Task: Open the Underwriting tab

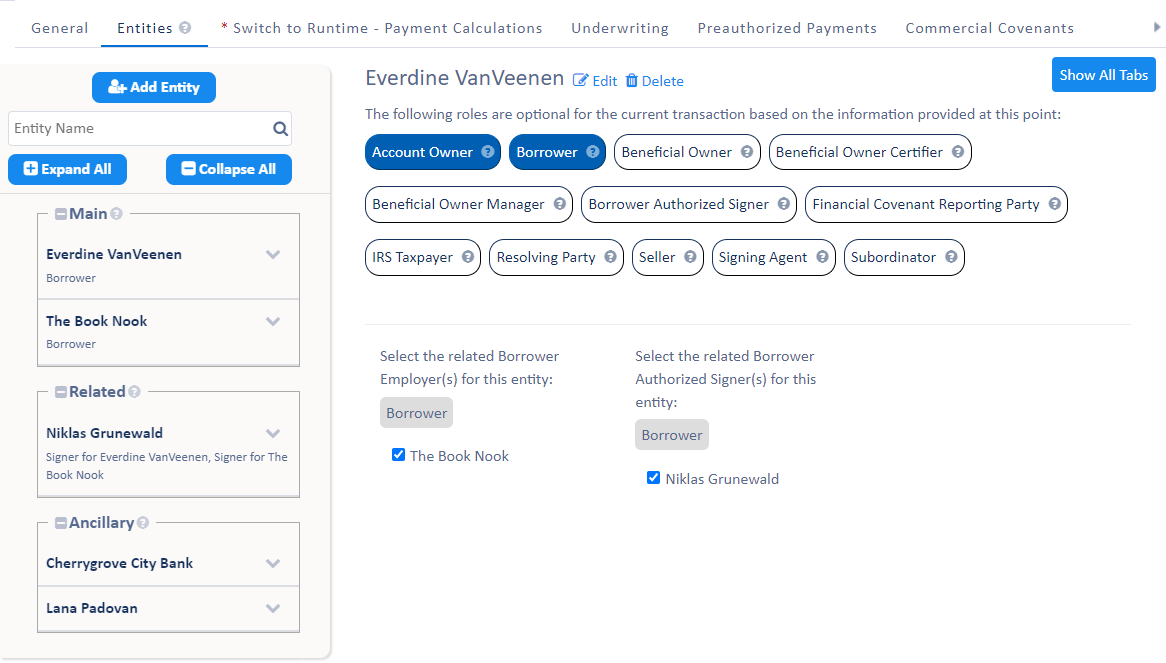Action: (x=620, y=28)
